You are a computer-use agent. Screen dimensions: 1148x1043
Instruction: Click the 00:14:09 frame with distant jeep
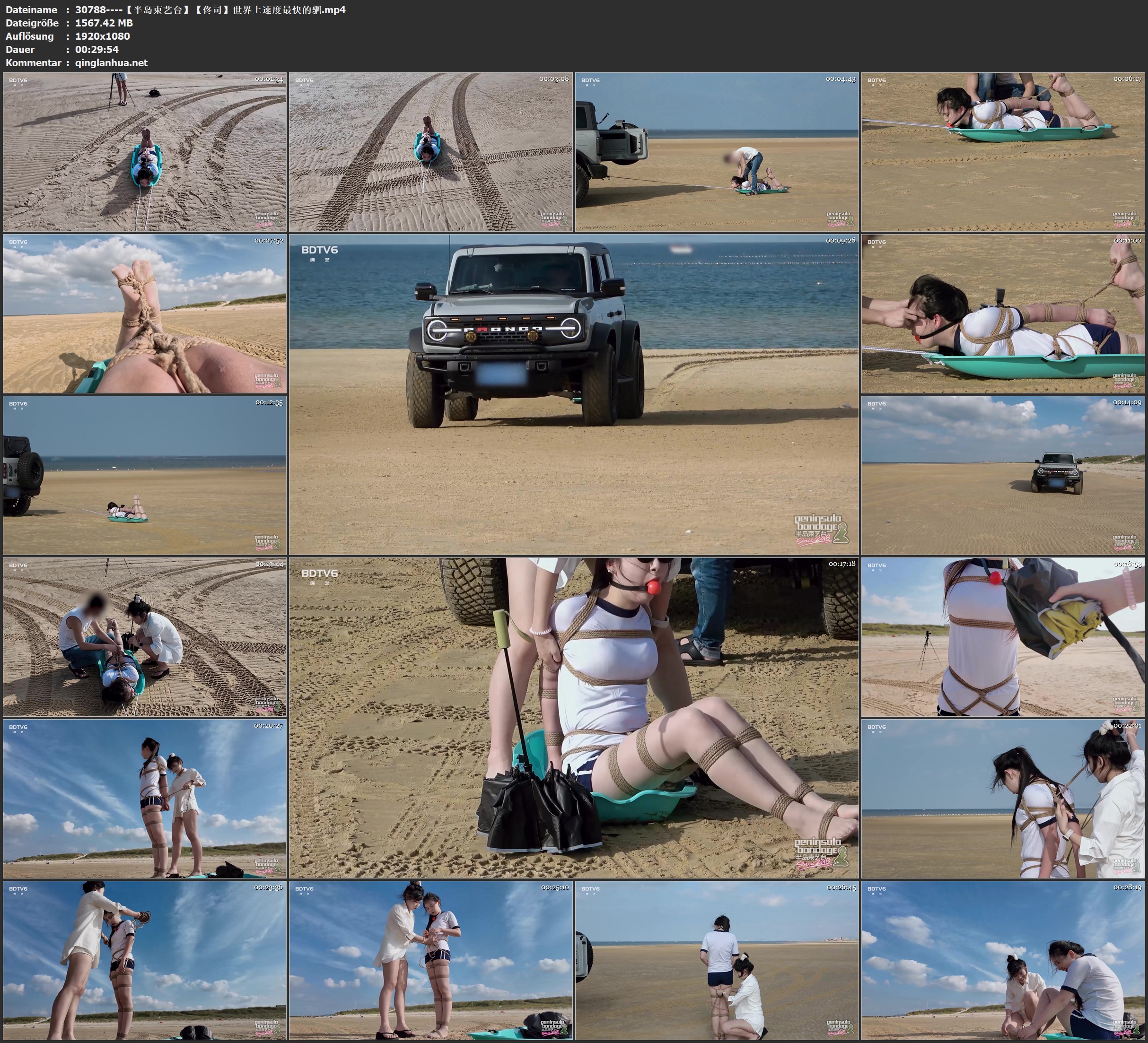tap(1003, 475)
